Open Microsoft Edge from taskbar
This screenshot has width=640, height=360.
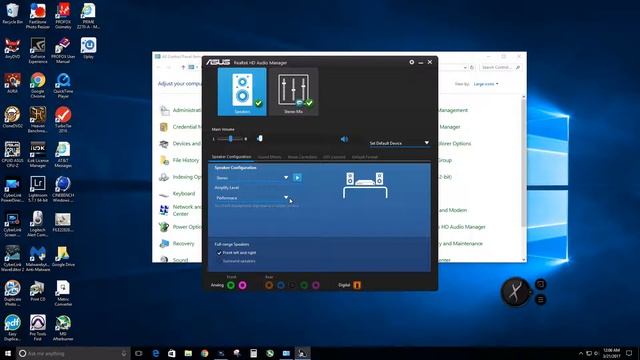156,353
